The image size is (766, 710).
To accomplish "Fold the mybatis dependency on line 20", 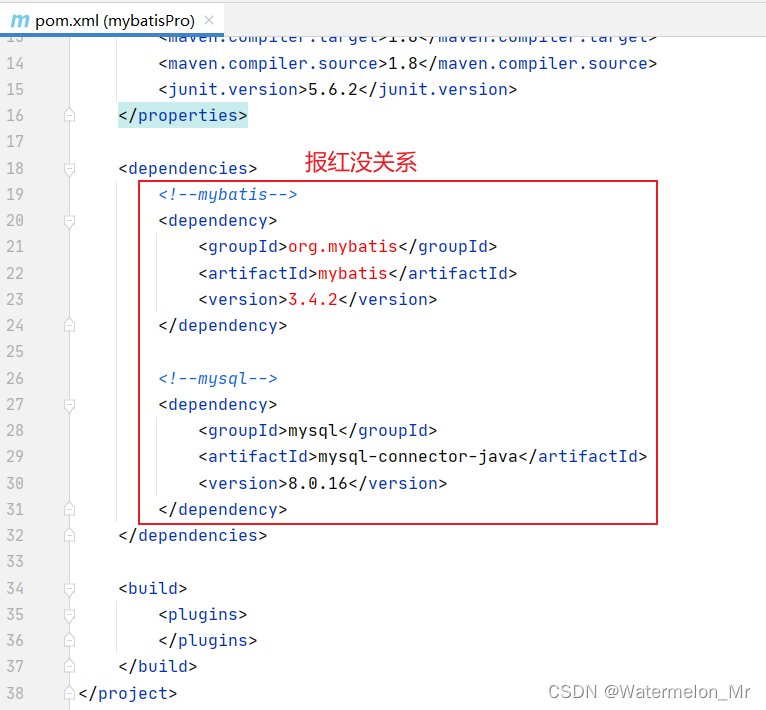I will [x=69, y=221].
